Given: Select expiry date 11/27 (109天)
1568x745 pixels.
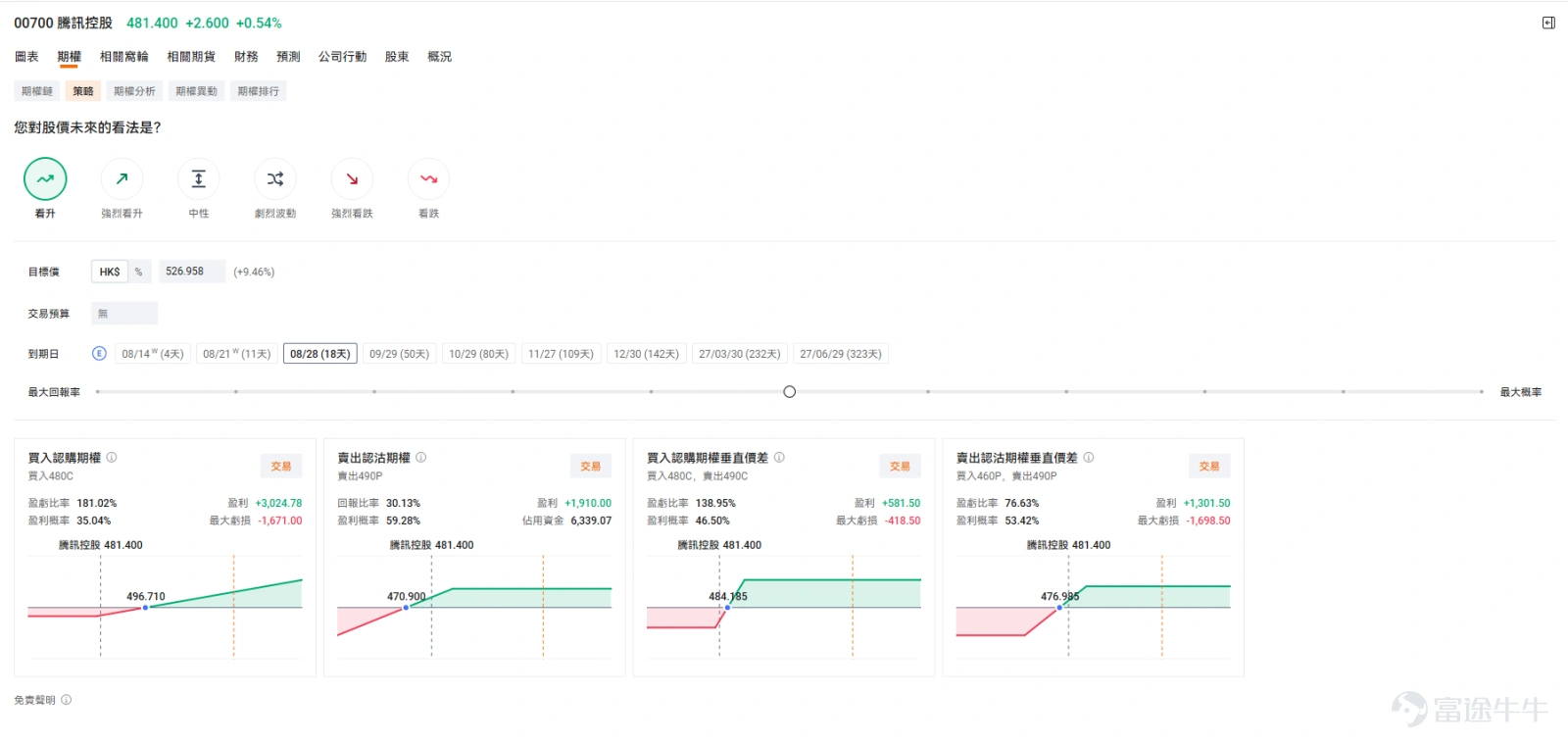Looking at the screenshot, I should [x=561, y=354].
